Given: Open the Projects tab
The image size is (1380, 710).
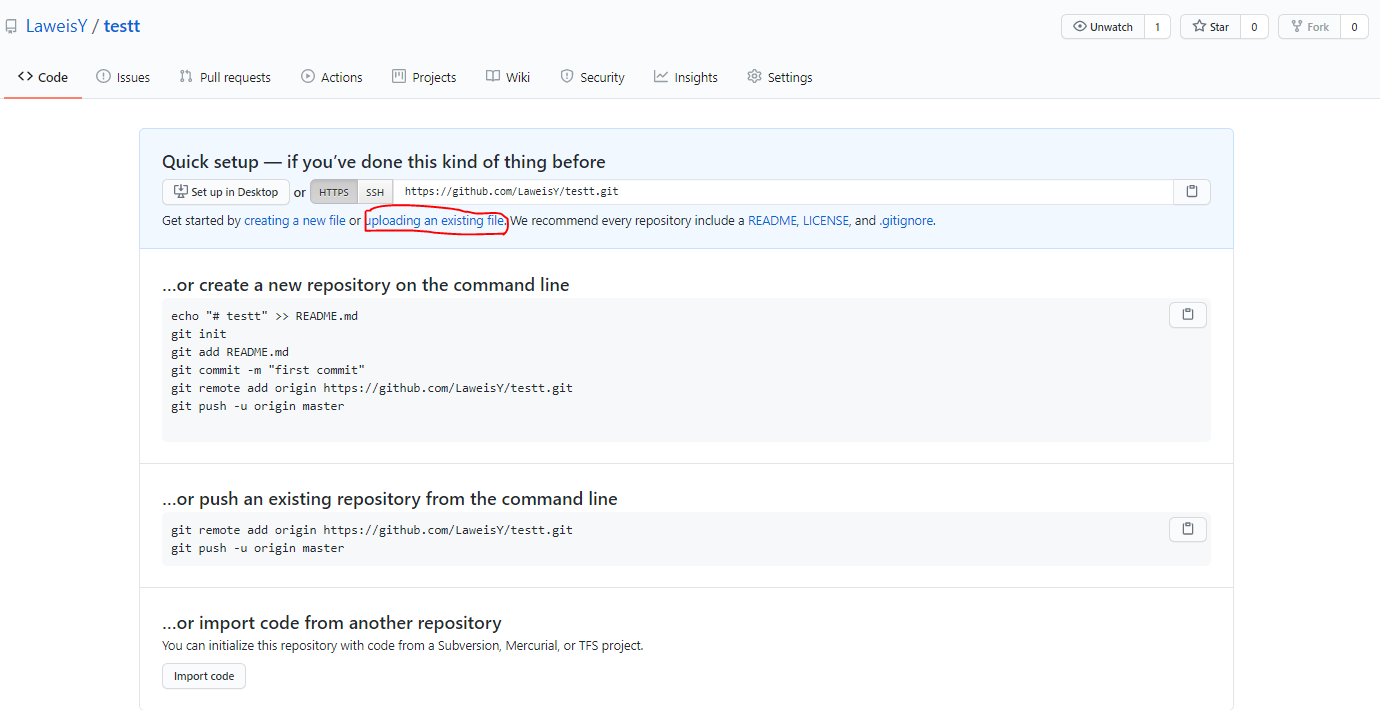Looking at the screenshot, I should (x=424, y=77).
